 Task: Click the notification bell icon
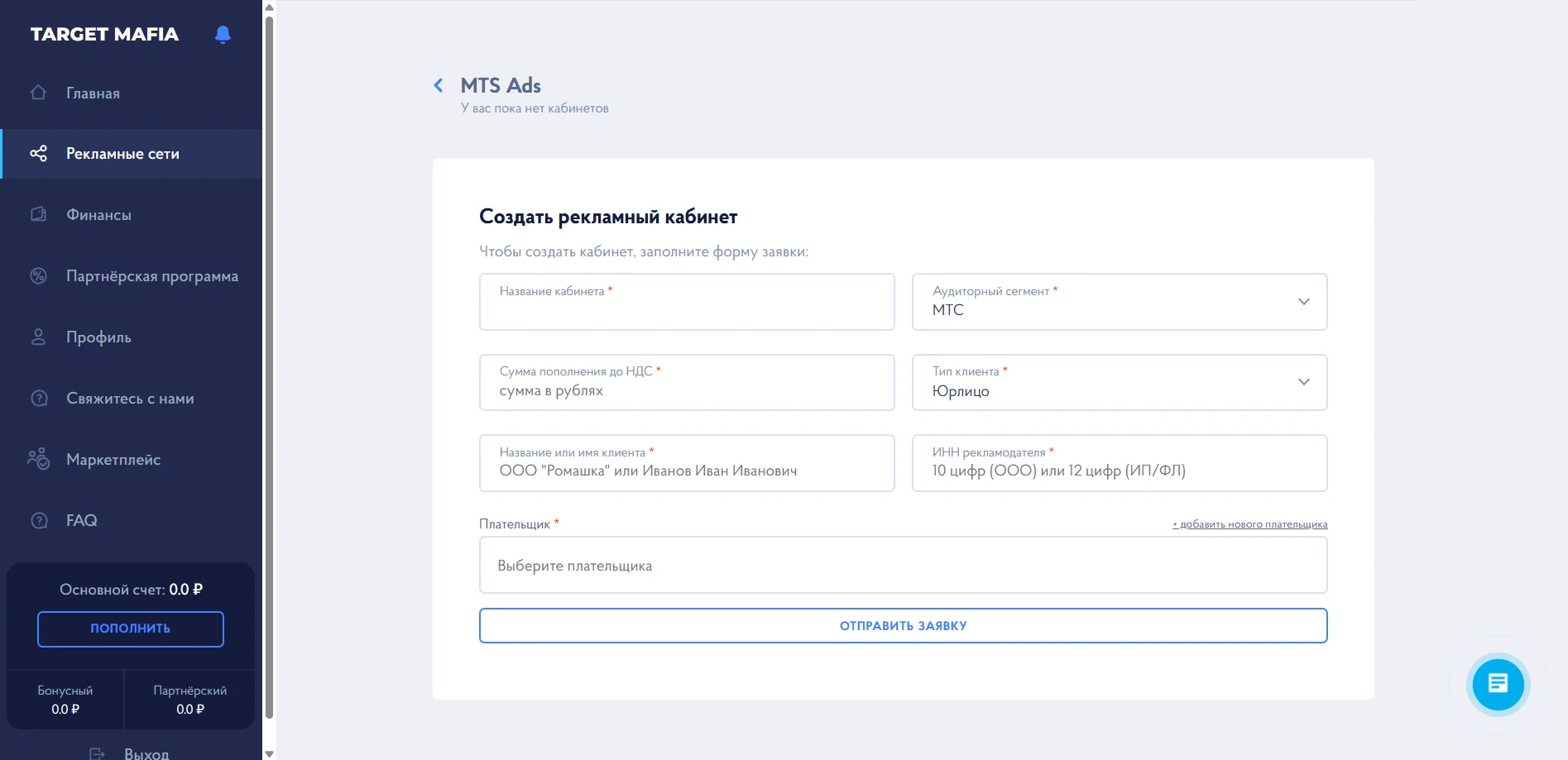coord(223,34)
